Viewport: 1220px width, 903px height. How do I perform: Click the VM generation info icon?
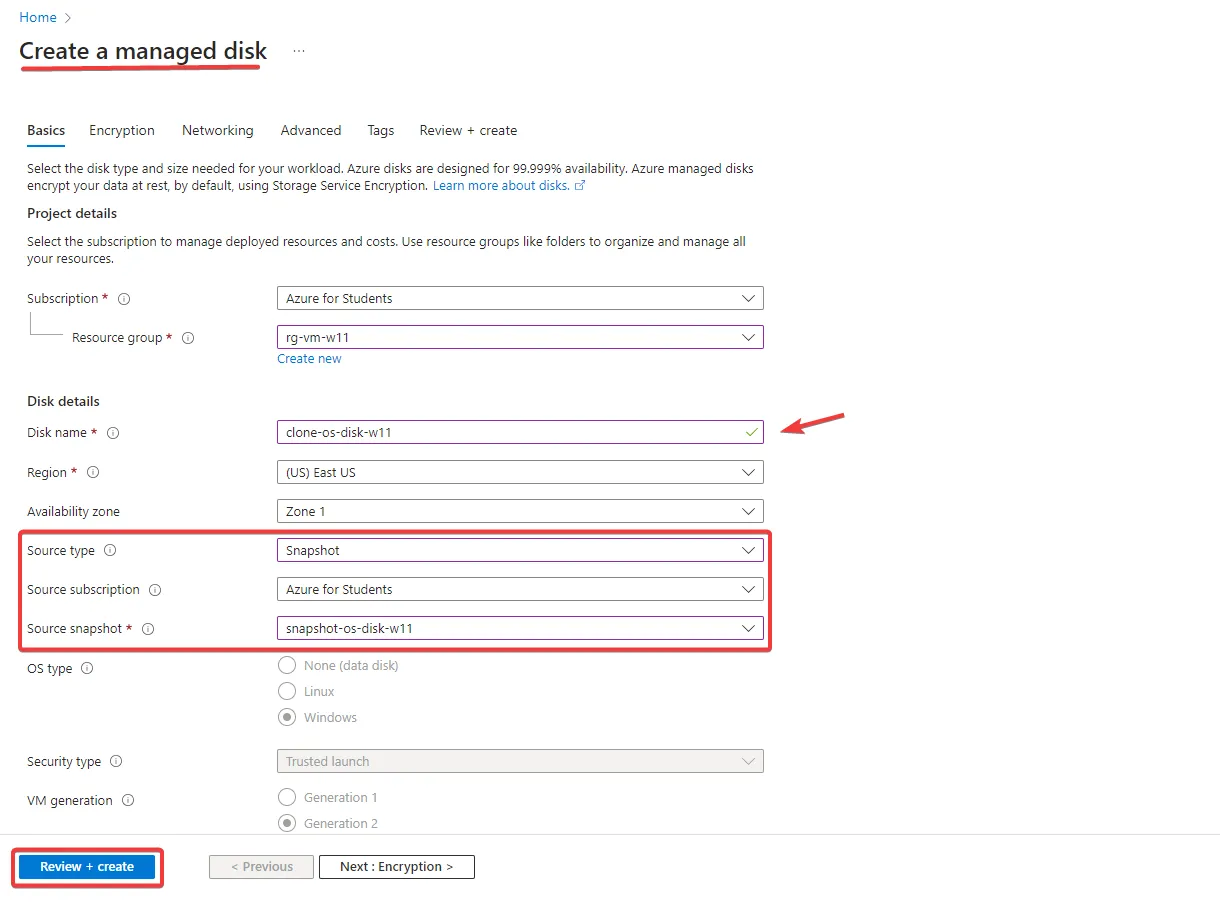pyautogui.click(x=127, y=800)
